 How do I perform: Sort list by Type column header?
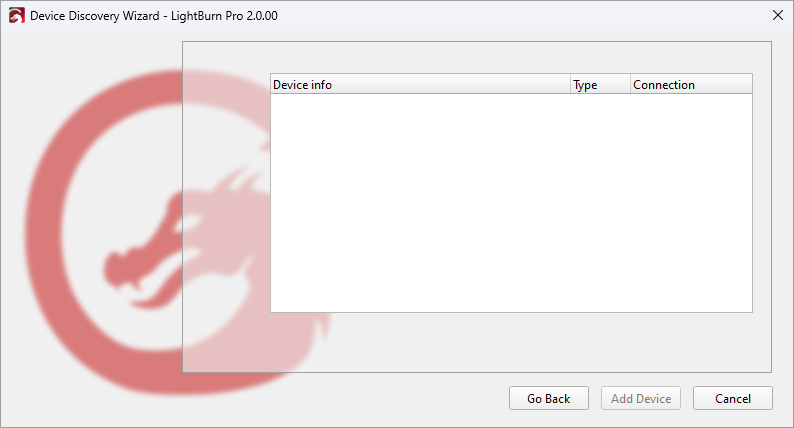[x=601, y=85]
